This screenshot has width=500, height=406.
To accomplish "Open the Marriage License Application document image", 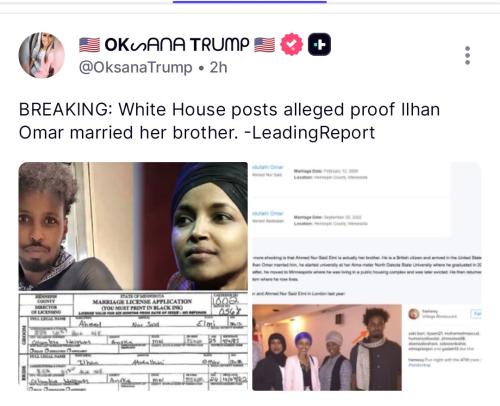I will [133, 341].
